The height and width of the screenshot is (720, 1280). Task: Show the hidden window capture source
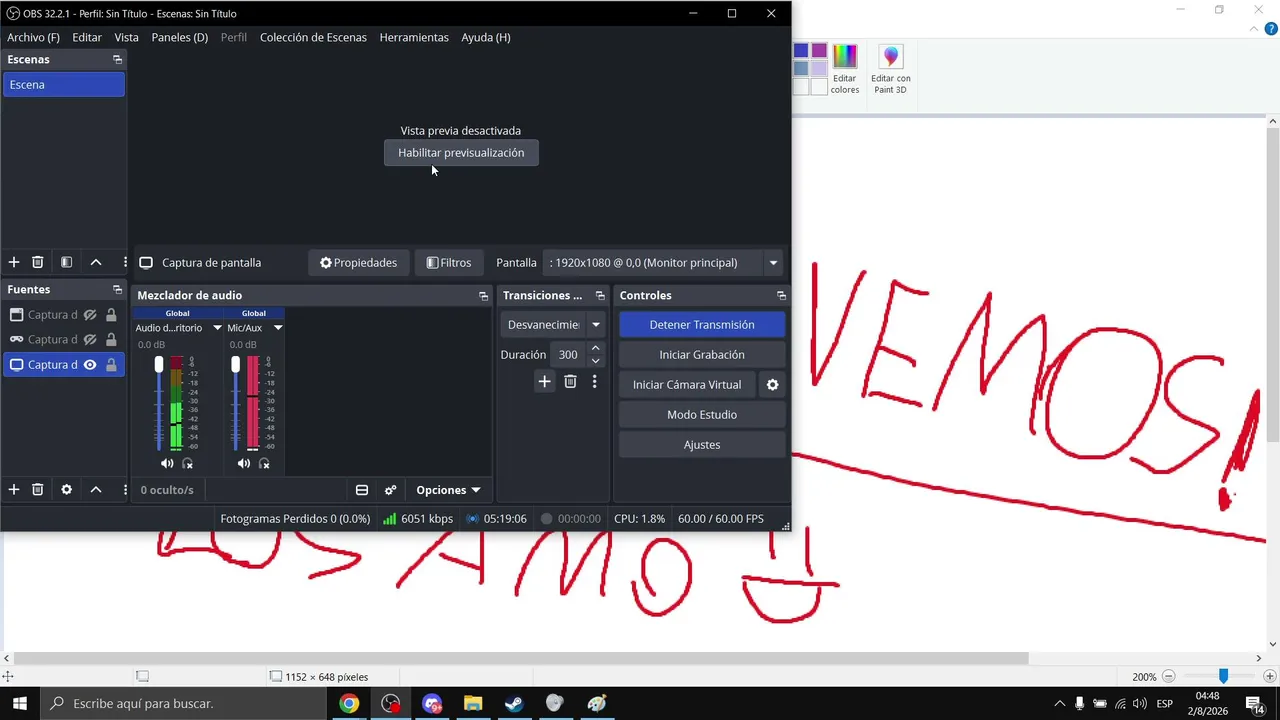pyautogui.click(x=90, y=315)
